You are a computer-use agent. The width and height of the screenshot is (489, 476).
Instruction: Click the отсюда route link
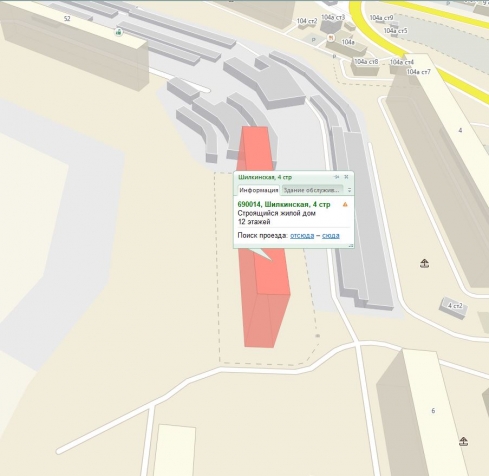point(302,235)
